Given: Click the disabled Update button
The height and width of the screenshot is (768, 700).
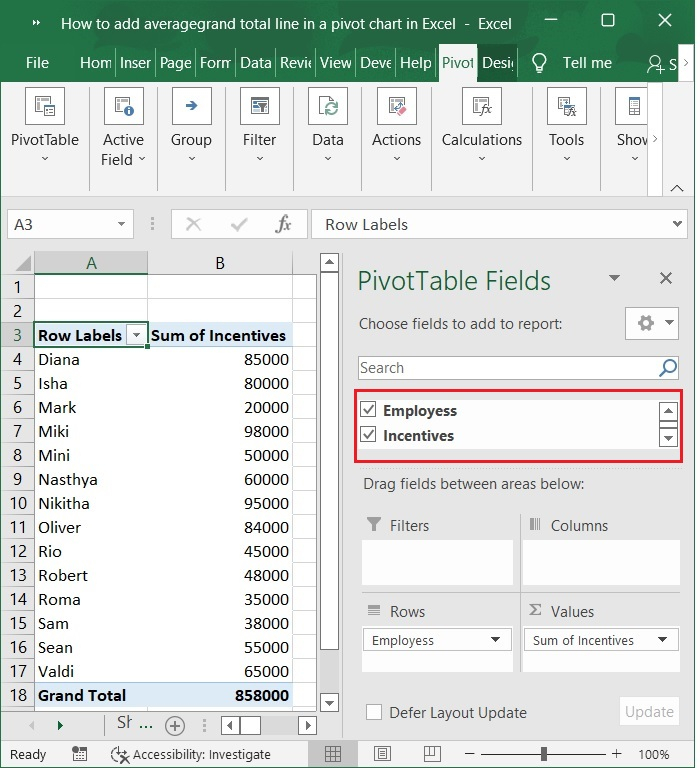Looking at the screenshot, I should coord(649,712).
